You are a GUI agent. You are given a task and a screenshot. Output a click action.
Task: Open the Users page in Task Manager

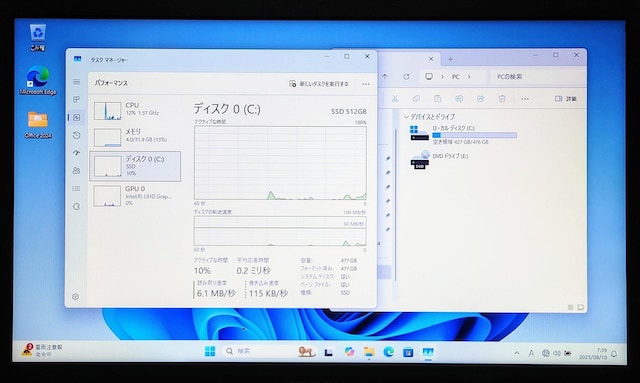coord(76,171)
